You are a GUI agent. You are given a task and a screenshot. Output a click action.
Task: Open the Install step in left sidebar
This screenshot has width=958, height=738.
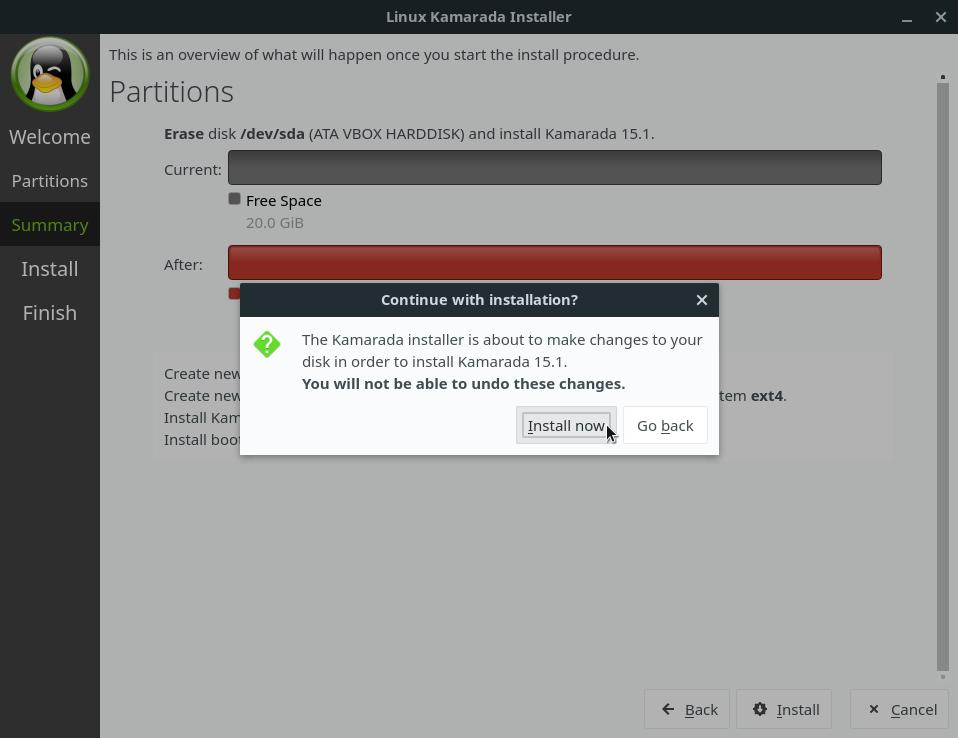click(x=50, y=269)
